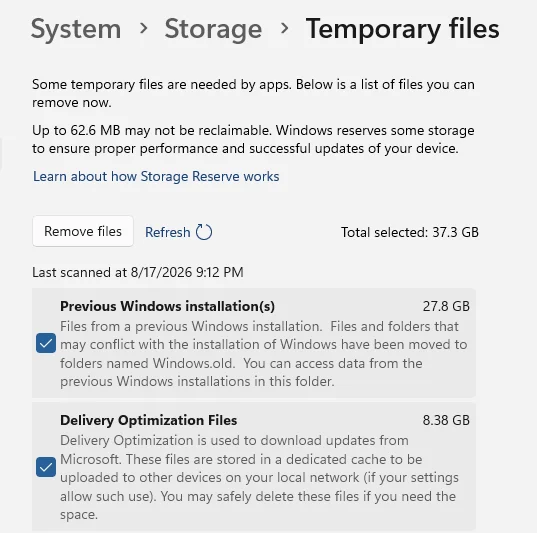This screenshot has width=537, height=533.
Task: Click the Total selected: 37.3 GB text
Action: 410,232
